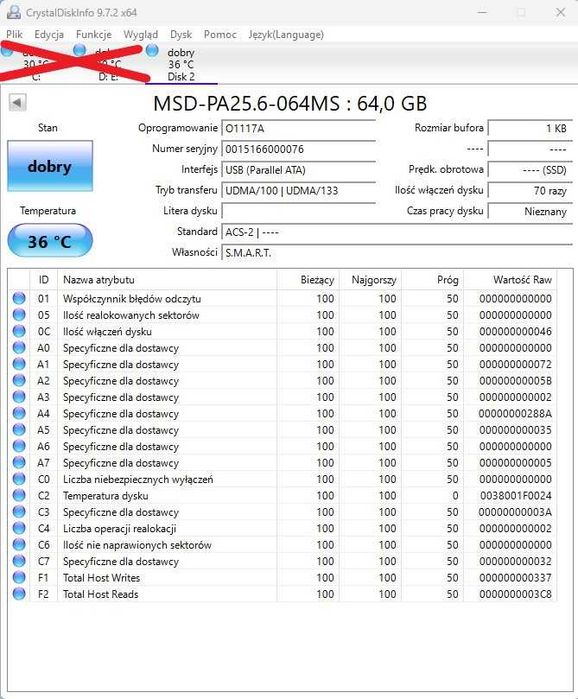Viewport: 578px width, 699px height.
Task: Click raw value 00000000288A
Action: click(516, 413)
